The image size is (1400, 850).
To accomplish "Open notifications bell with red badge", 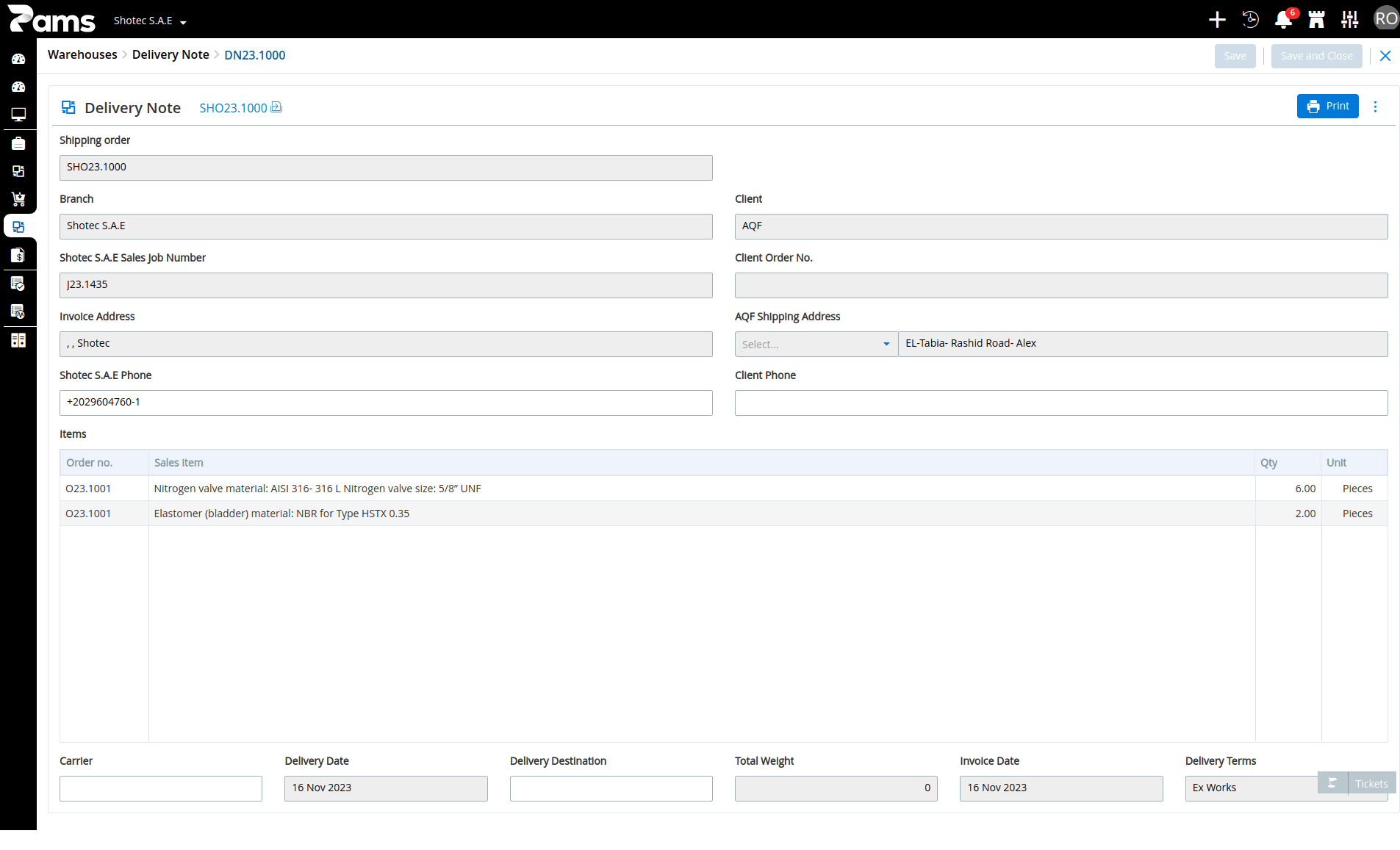I will [x=1284, y=19].
